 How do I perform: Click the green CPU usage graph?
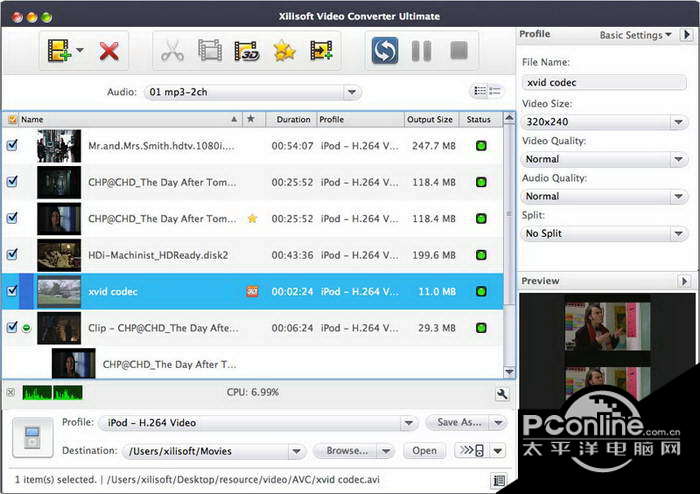coord(52,393)
